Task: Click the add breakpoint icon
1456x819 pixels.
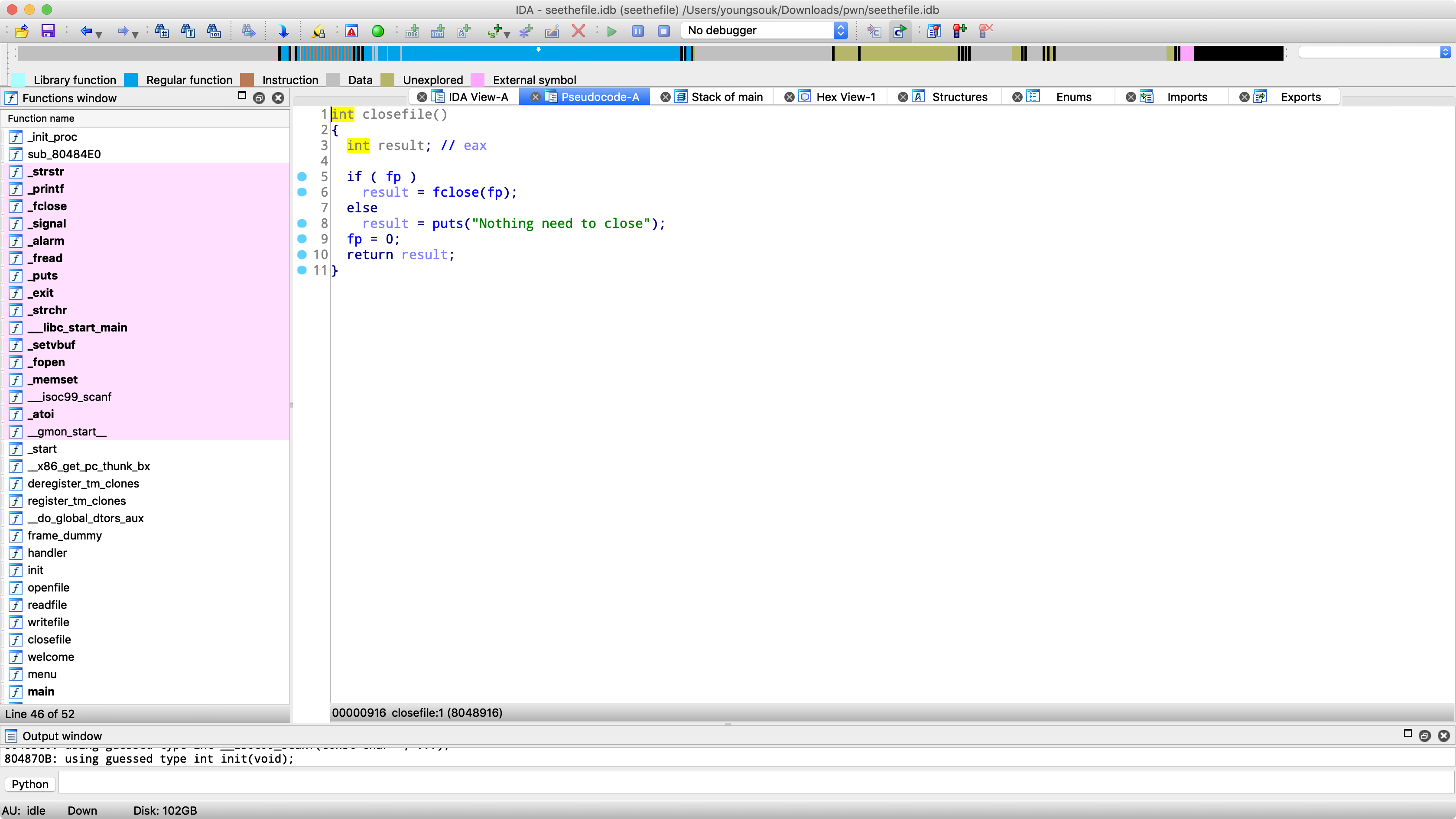Action: point(960,31)
